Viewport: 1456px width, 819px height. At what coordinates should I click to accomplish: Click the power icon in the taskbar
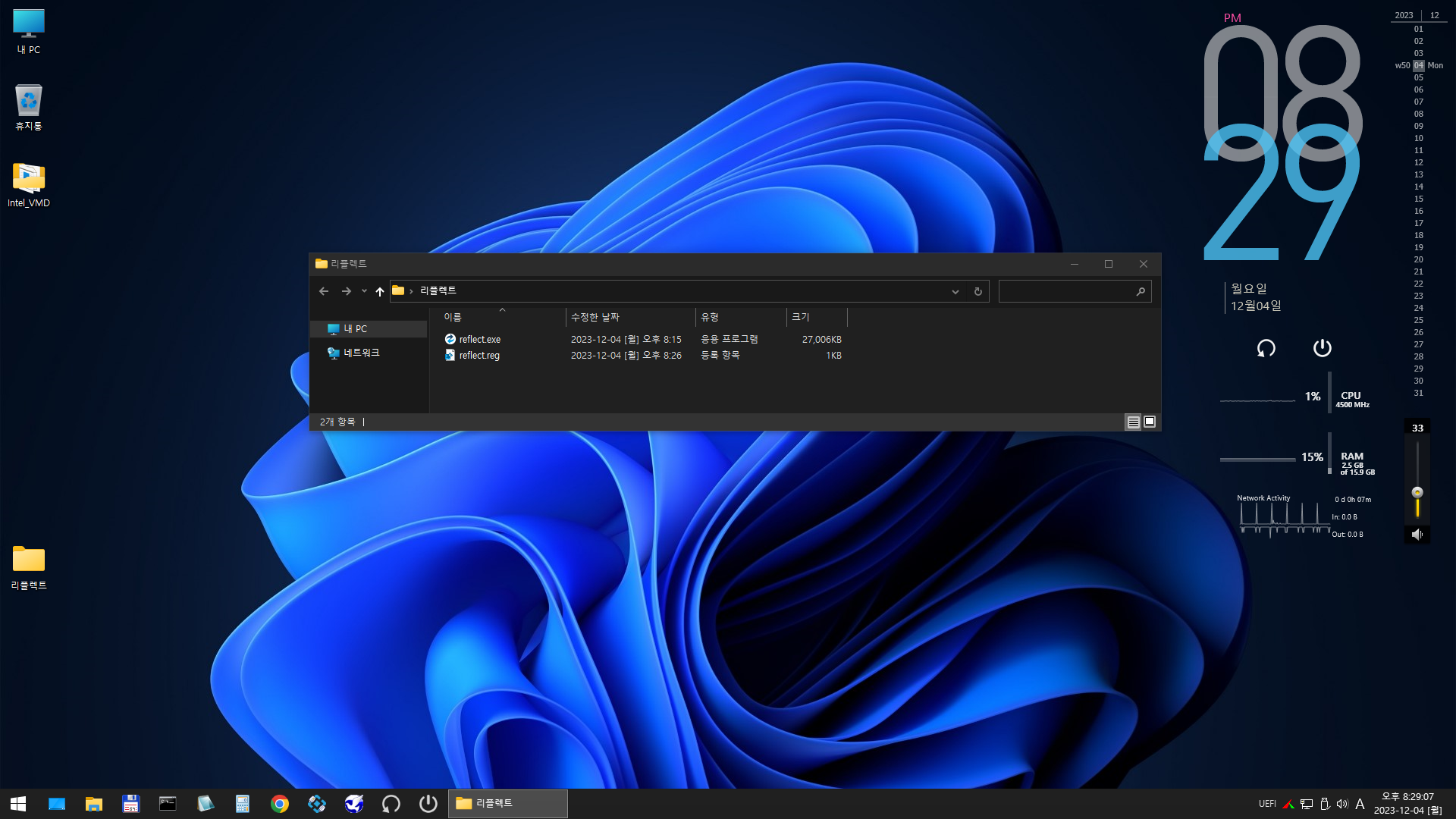[428, 804]
